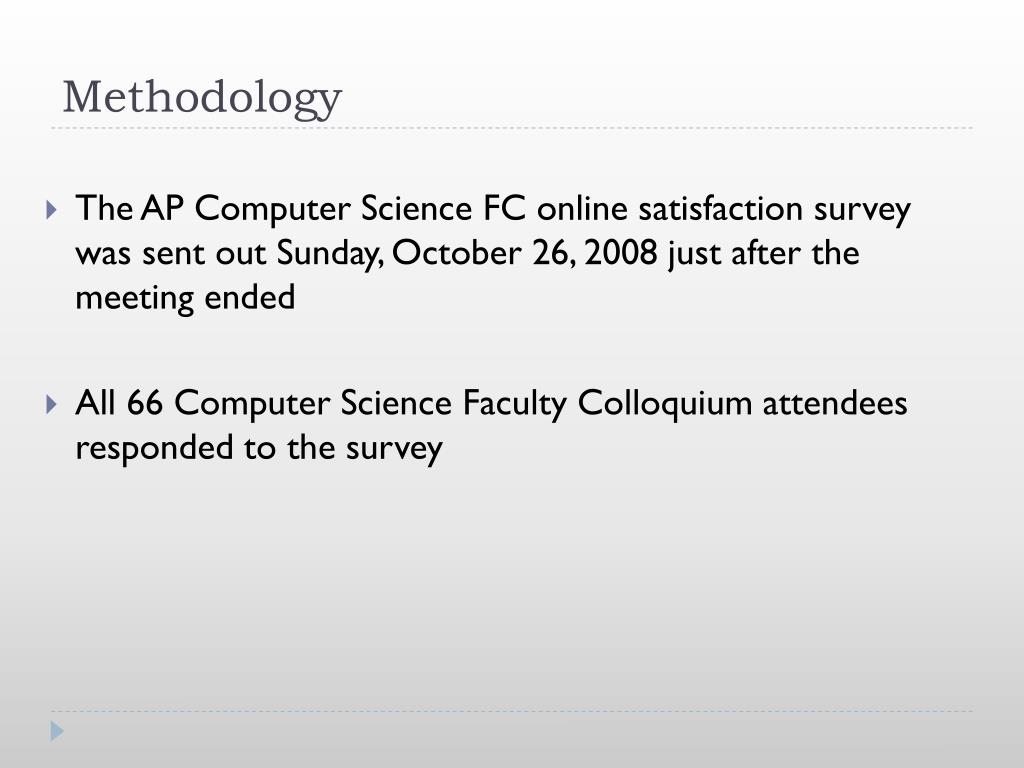Screen dimensions: 1024x768
Task: Click the words 'meeting ended'
Action: point(185,298)
